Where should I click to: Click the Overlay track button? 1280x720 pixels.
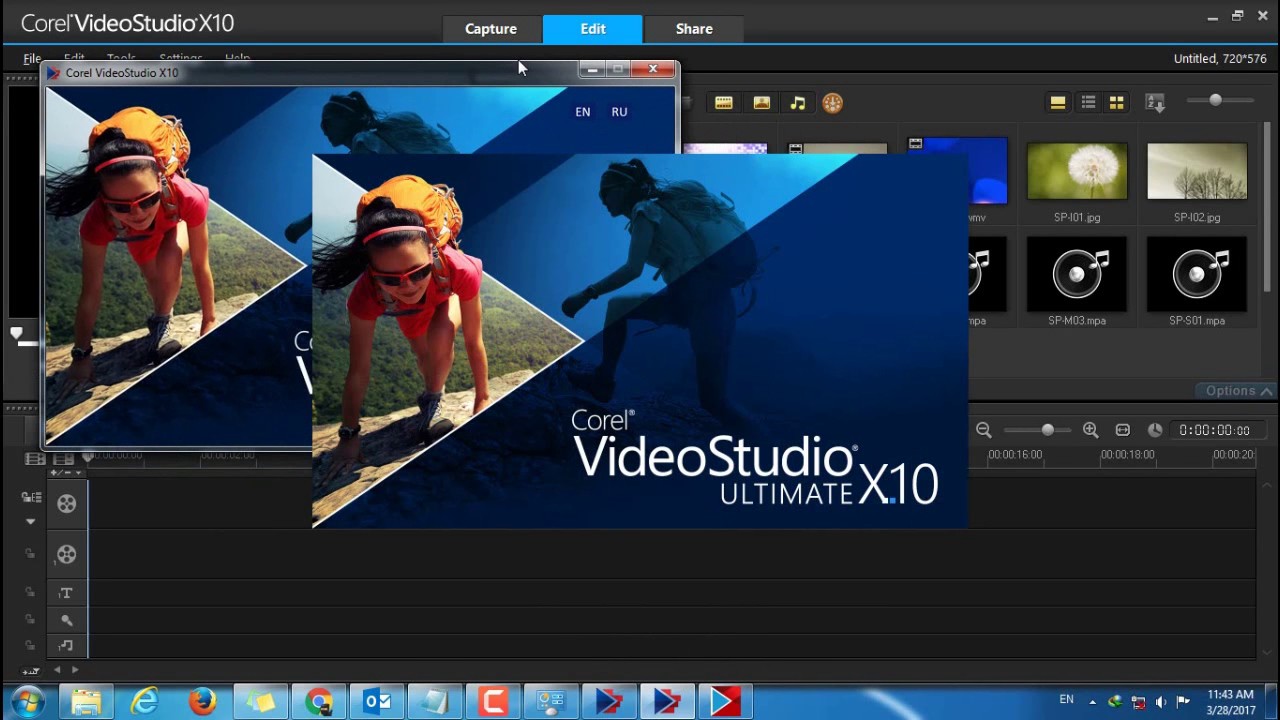(66, 554)
